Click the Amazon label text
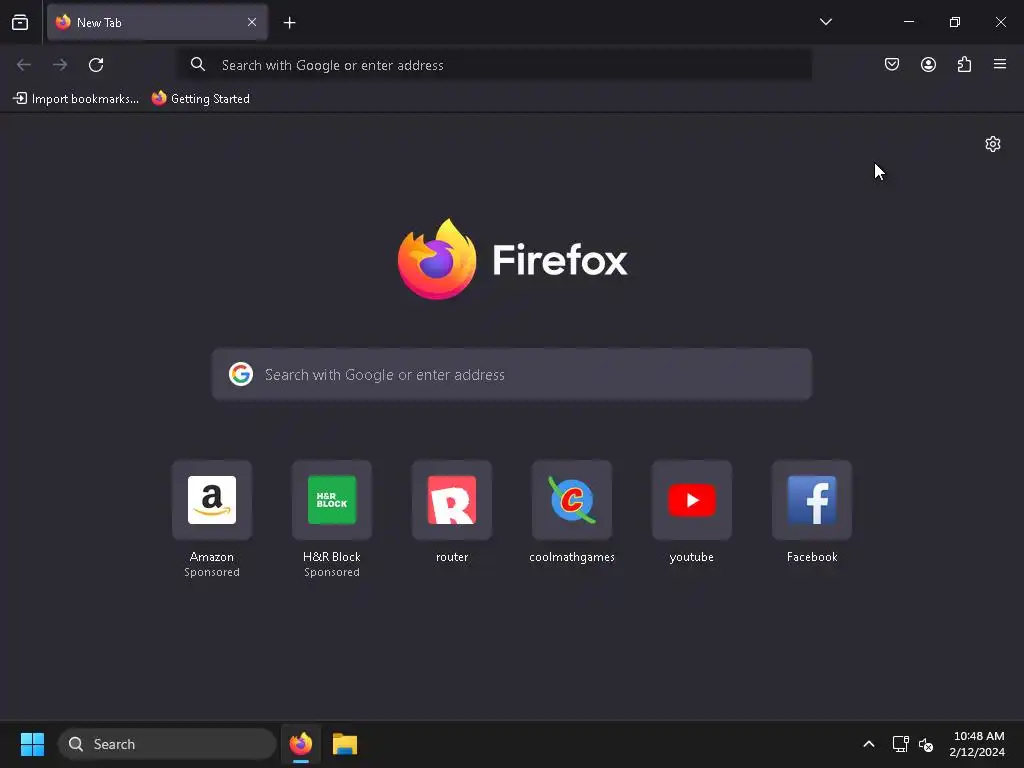1024x768 pixels. (212, 557)
